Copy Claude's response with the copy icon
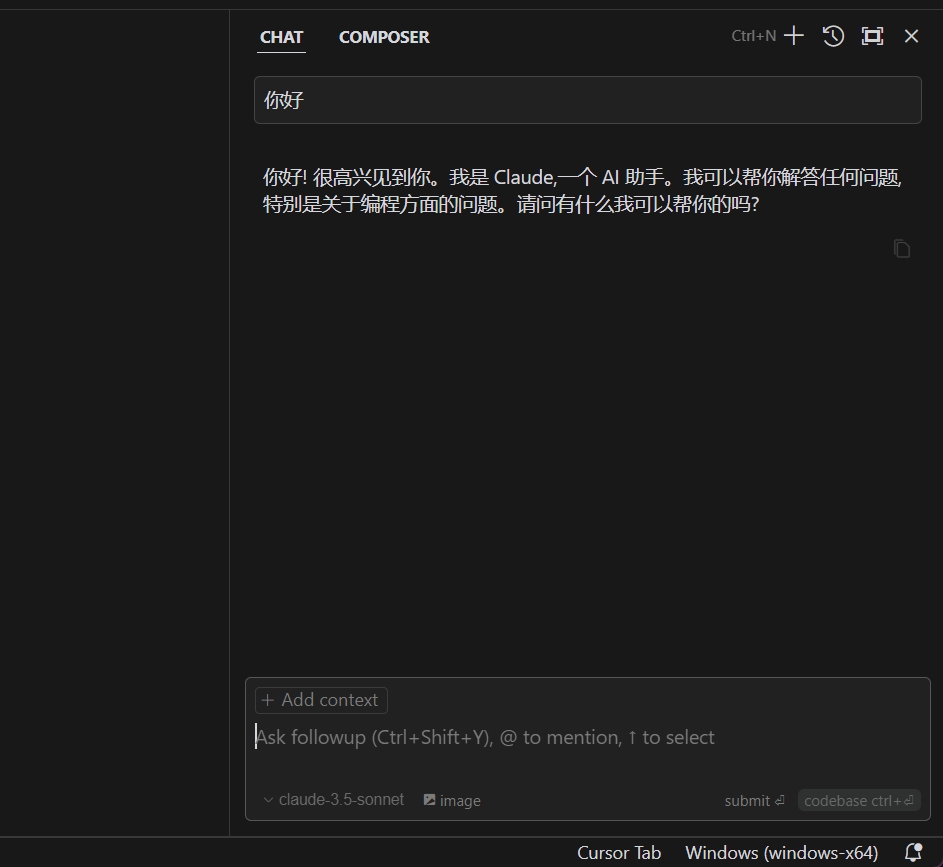The image size is (943, 867). click(x=901, y=248)
